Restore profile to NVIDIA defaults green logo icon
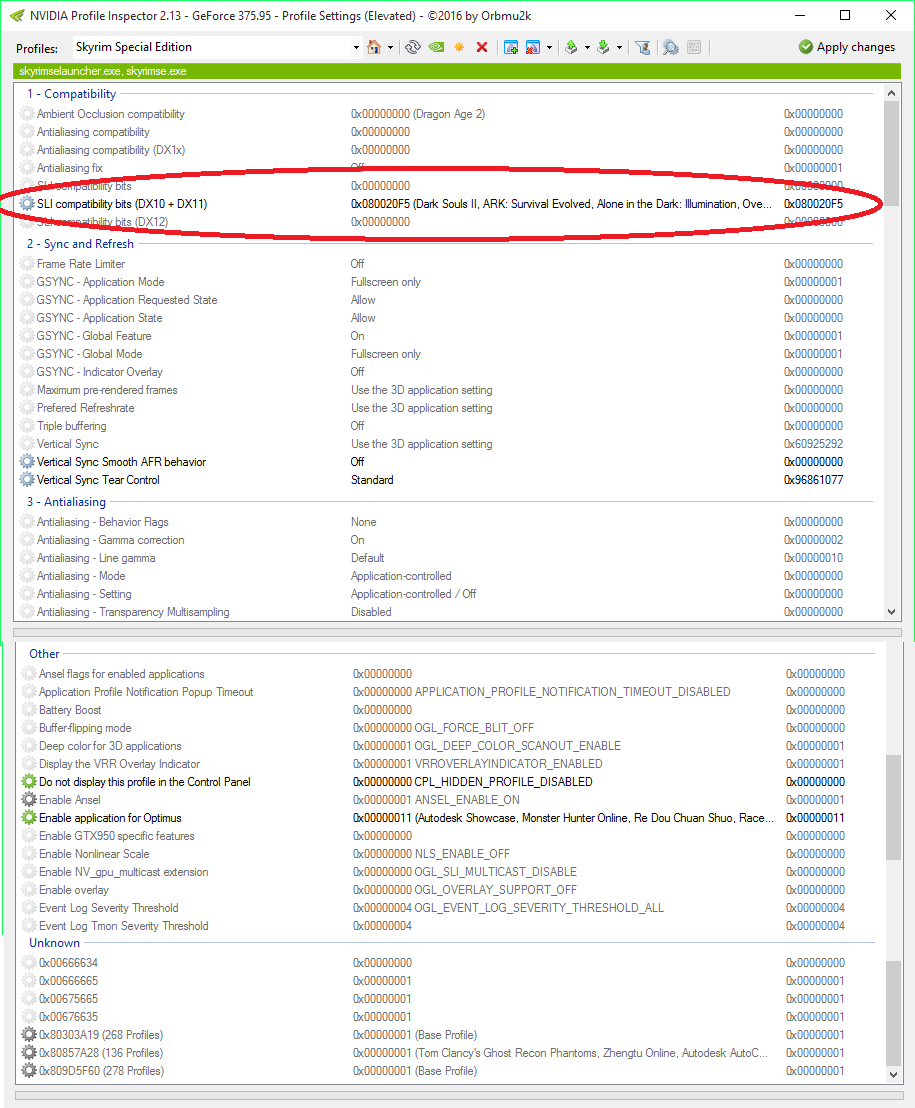Image resolution: width=915 pixels, height=1108 pixels. point(437,47)
